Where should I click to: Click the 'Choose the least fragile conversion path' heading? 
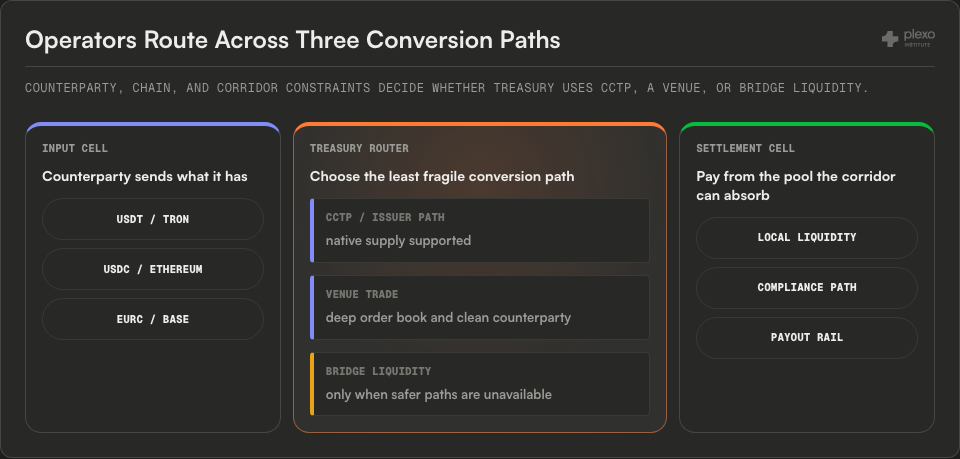coord(442,177)
